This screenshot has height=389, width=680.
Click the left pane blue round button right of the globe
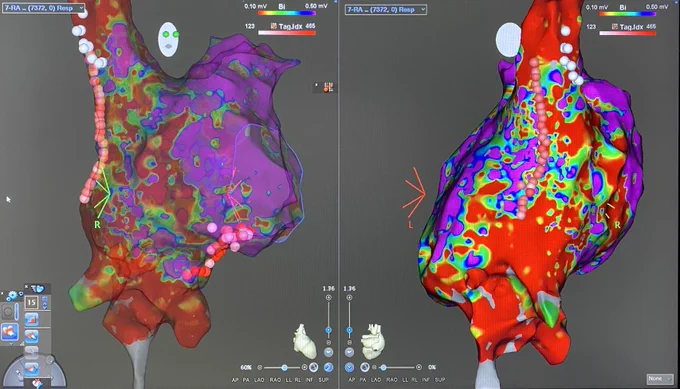(328, 367)
